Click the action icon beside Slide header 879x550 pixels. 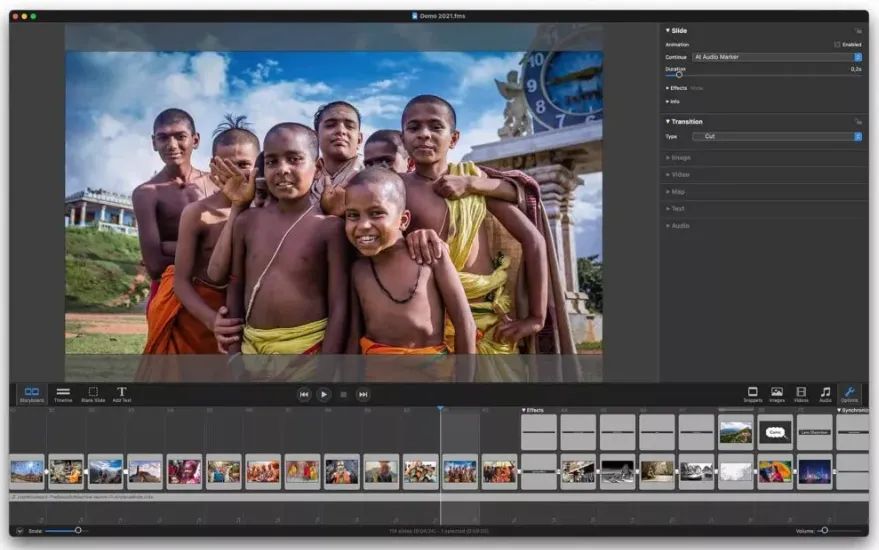tap(858, 31)
